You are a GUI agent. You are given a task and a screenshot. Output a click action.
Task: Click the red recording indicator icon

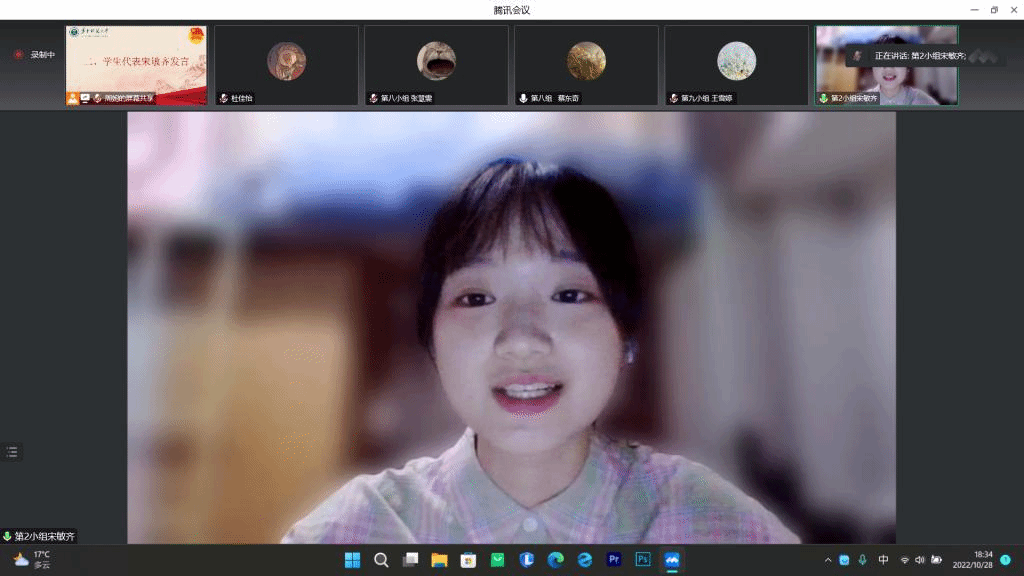[x=18, y=55]
